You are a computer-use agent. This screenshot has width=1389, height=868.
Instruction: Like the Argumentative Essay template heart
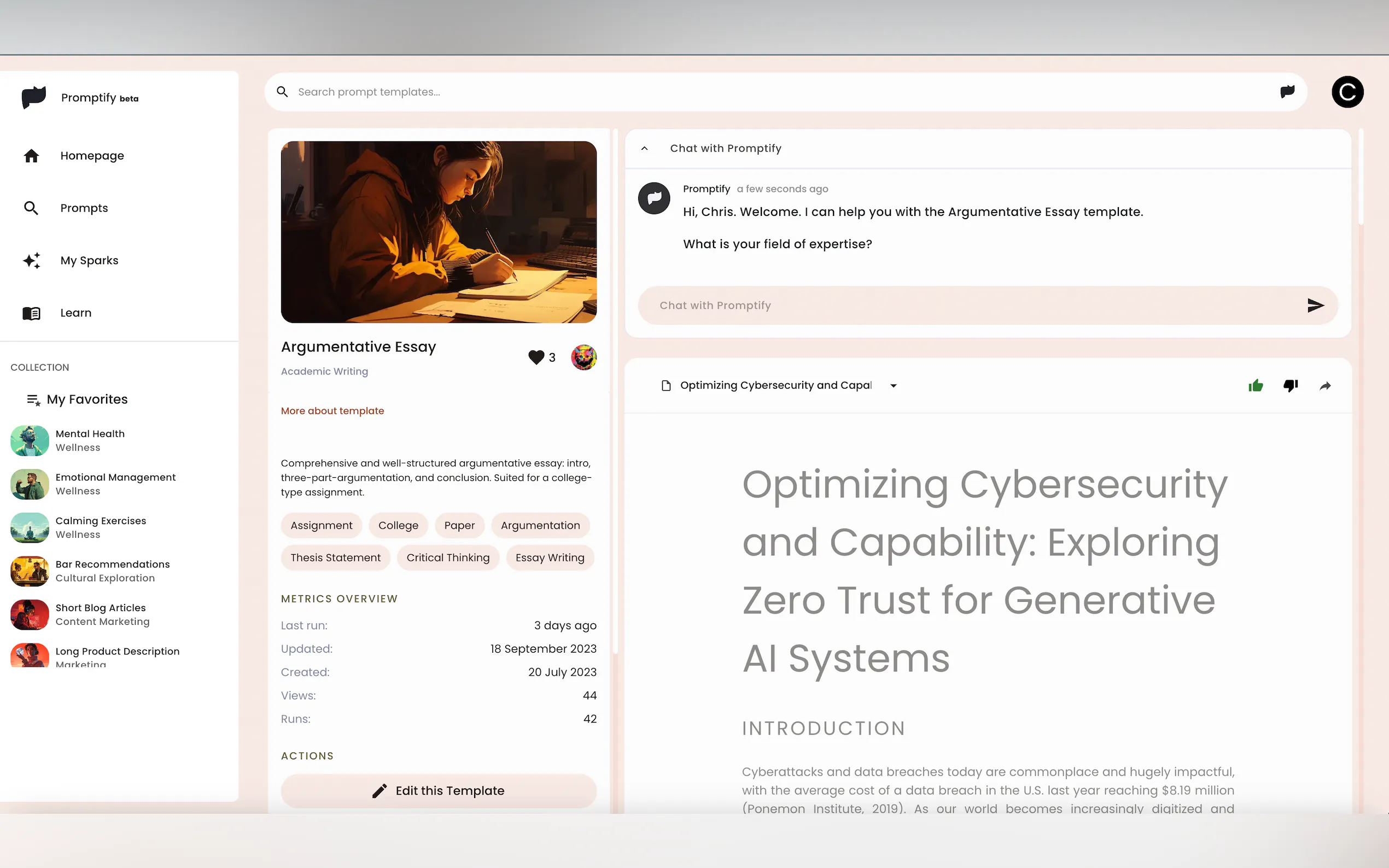click(536, 357)
